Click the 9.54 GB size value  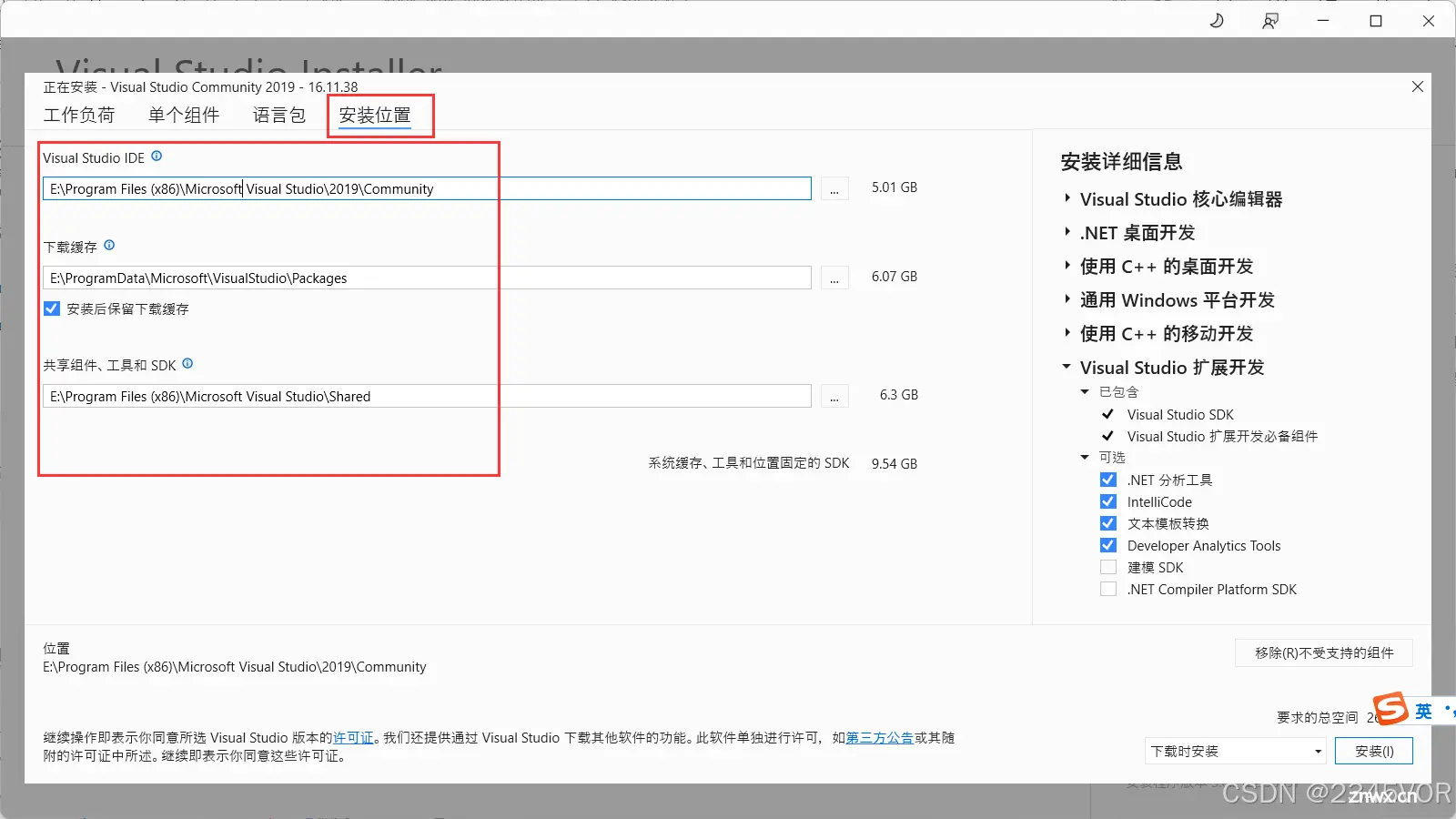(895, 463)
